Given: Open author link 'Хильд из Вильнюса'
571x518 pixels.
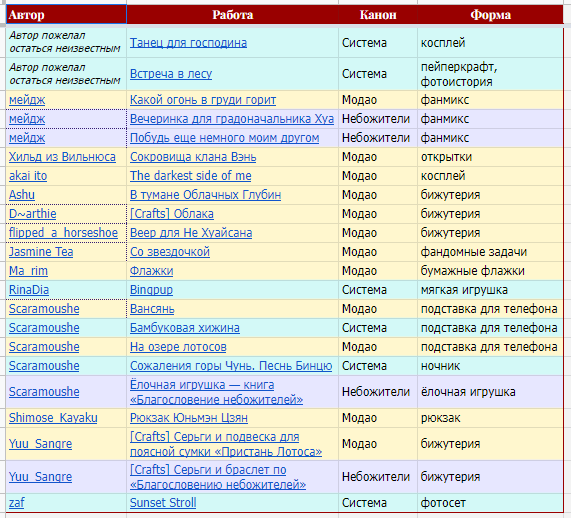Looking at the screenshot, I should click(62, 157).
